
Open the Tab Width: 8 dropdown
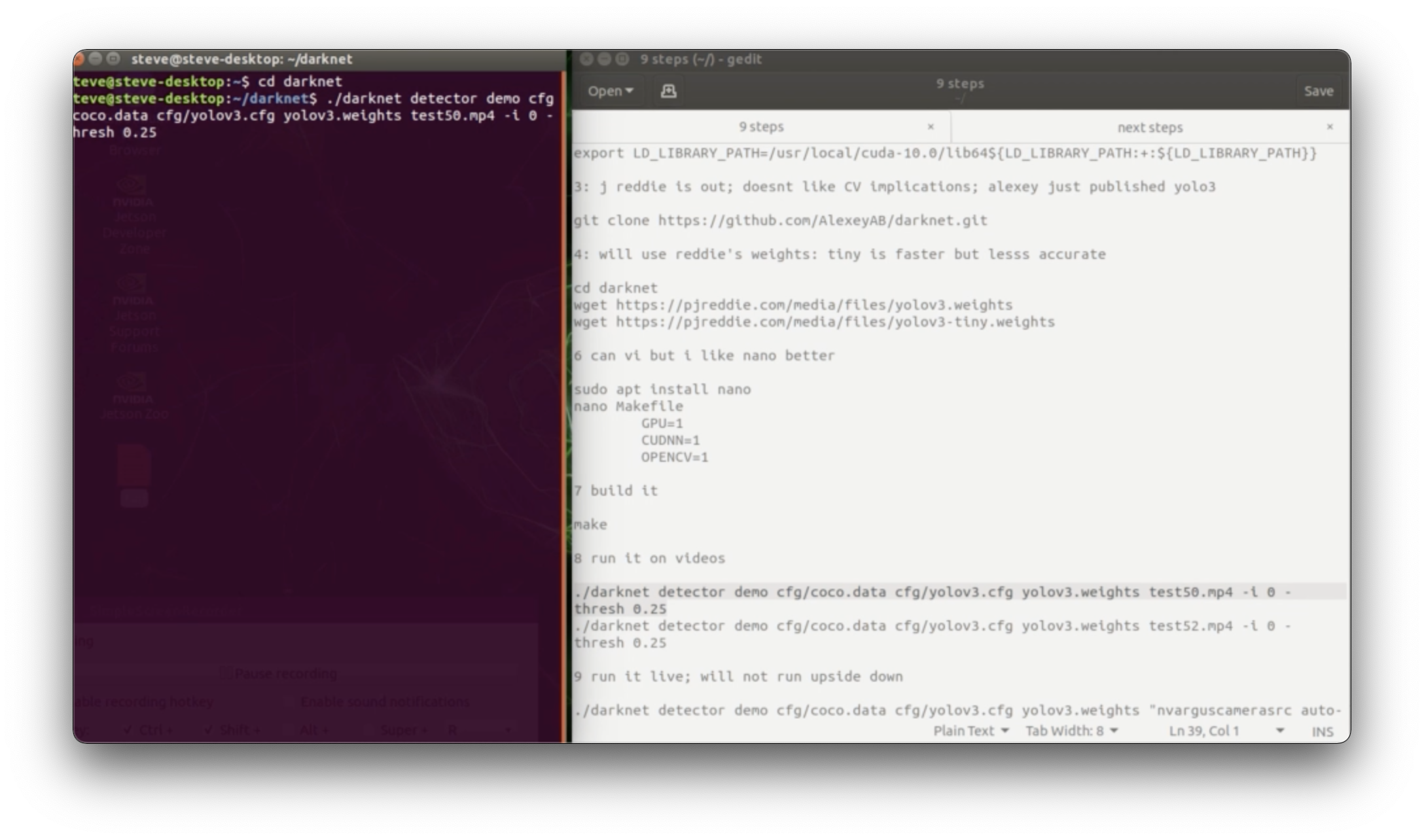[x=1071, y=731]
